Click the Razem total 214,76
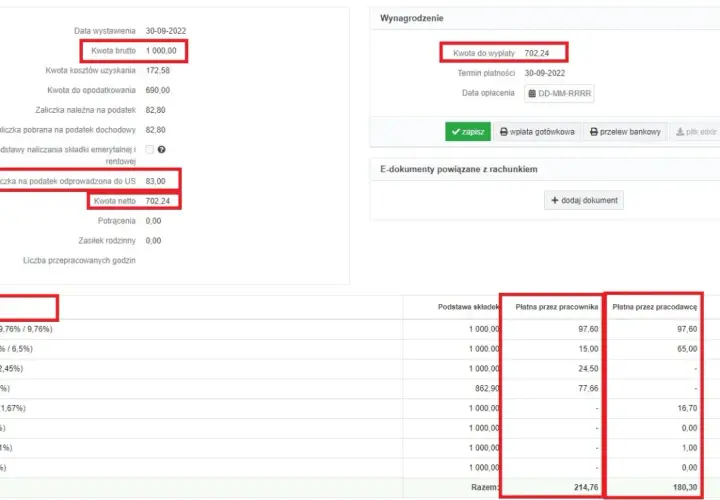The height and width of the screenshot is (500, 720). (x=586, y=487)
